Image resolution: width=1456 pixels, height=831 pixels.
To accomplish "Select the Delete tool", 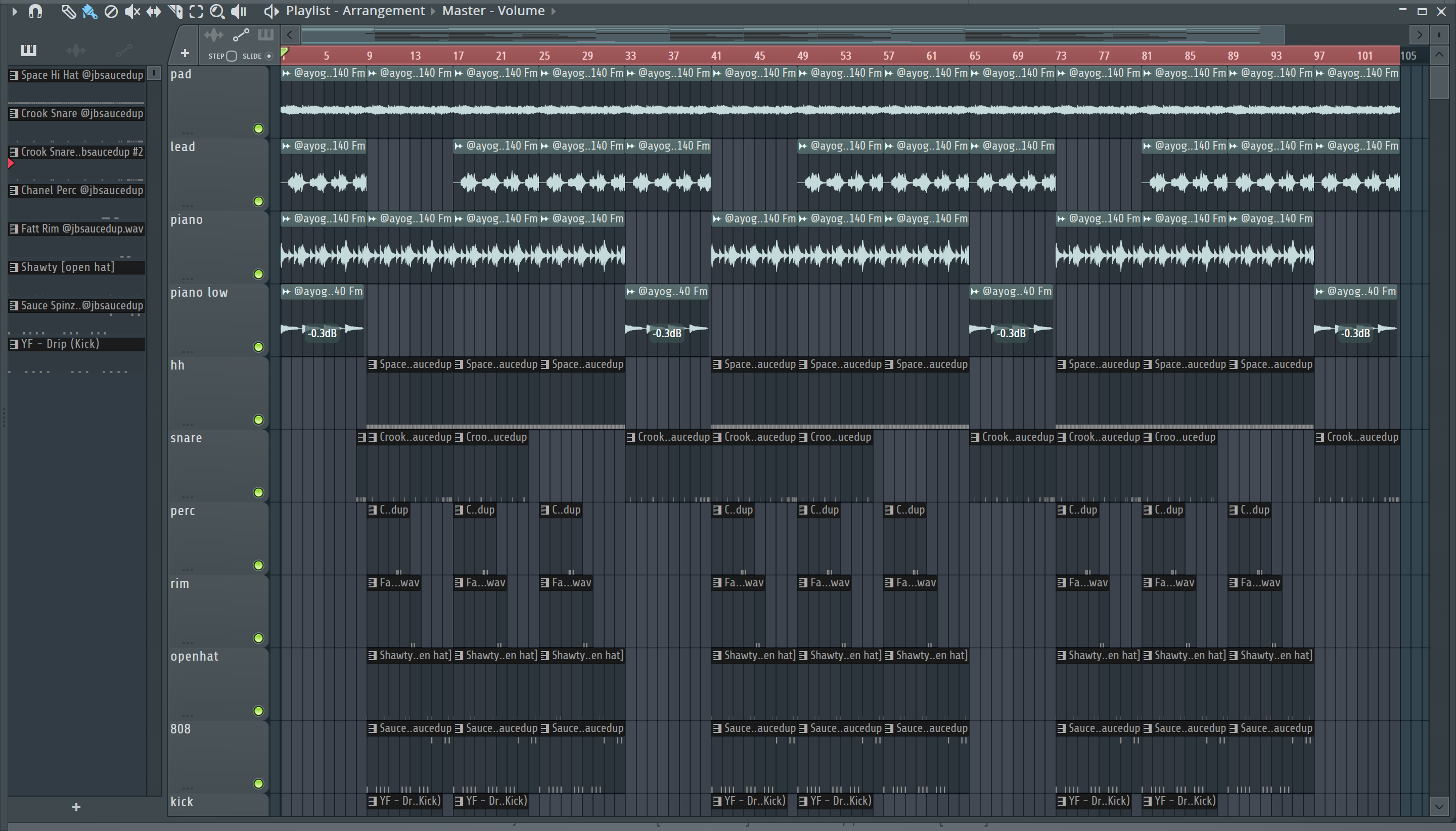I will tap(111, 12).
